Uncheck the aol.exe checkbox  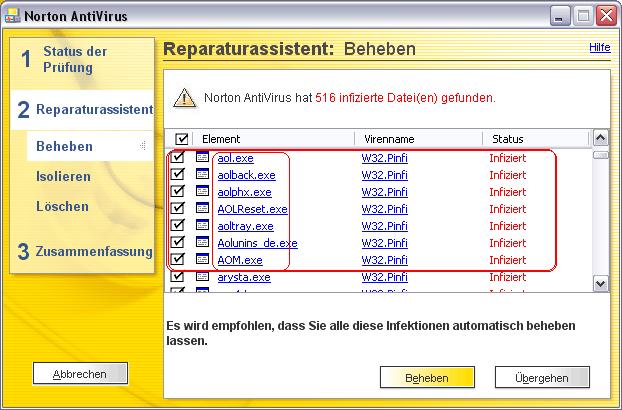pyautogui.click(x=178, y=158)
